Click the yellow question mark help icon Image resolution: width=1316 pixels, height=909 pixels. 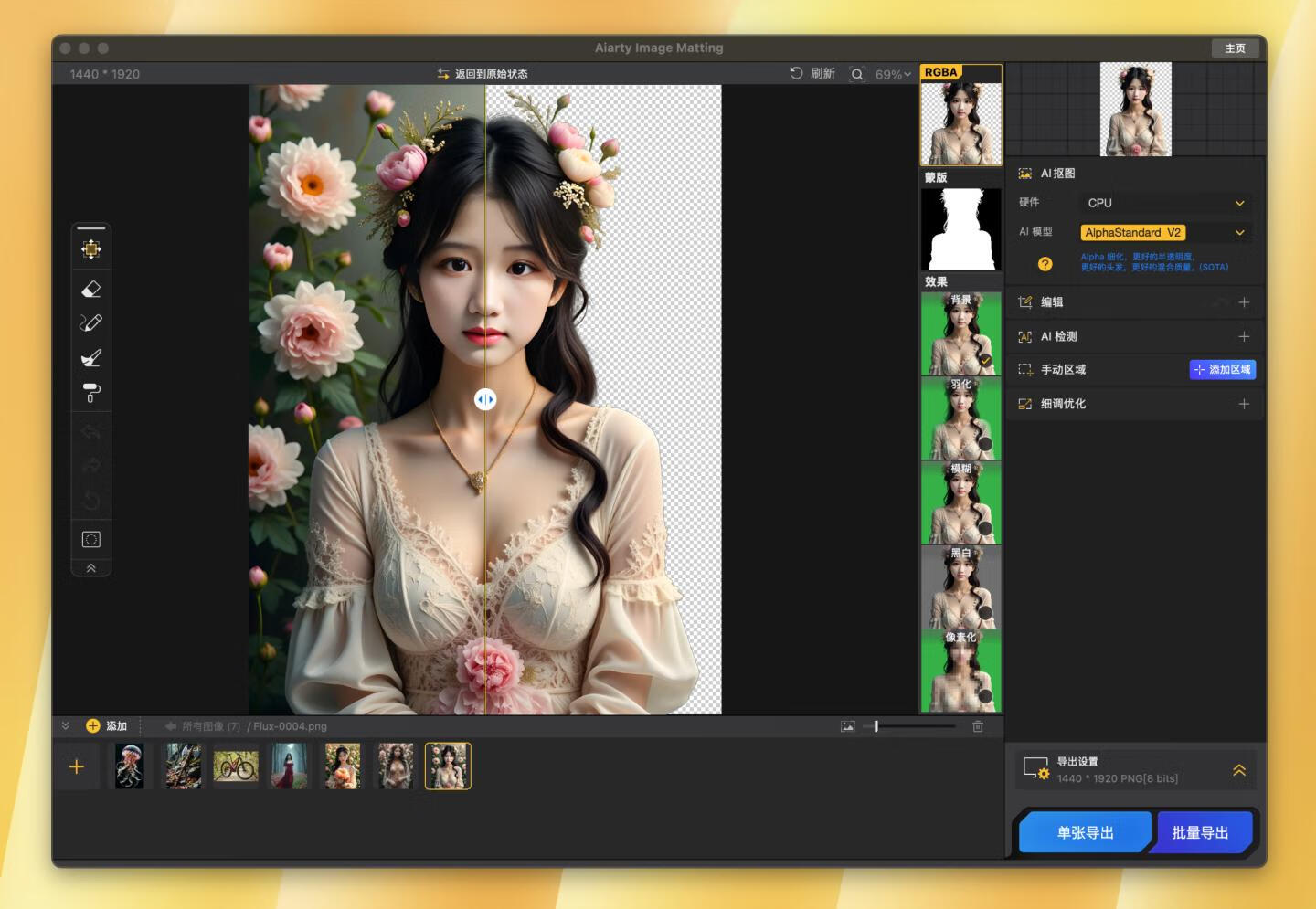(1045, 264)
